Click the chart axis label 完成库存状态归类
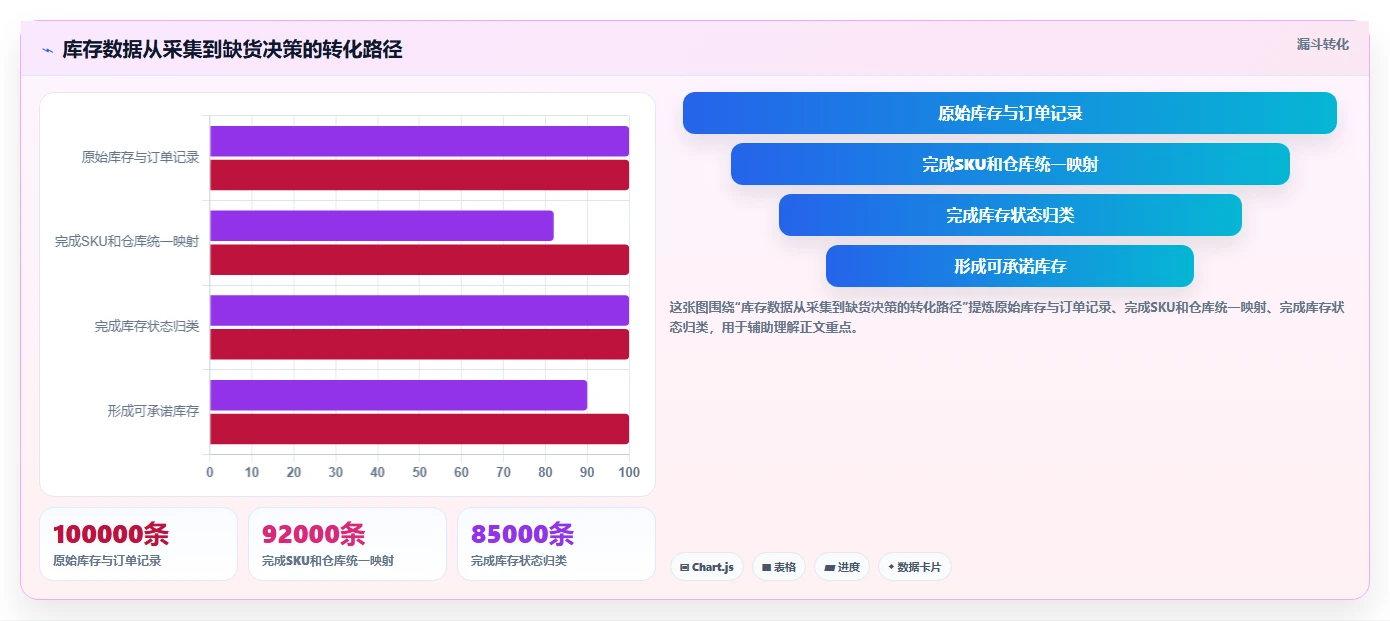The height and width of the screenshot is (621, 1390). 147,326
